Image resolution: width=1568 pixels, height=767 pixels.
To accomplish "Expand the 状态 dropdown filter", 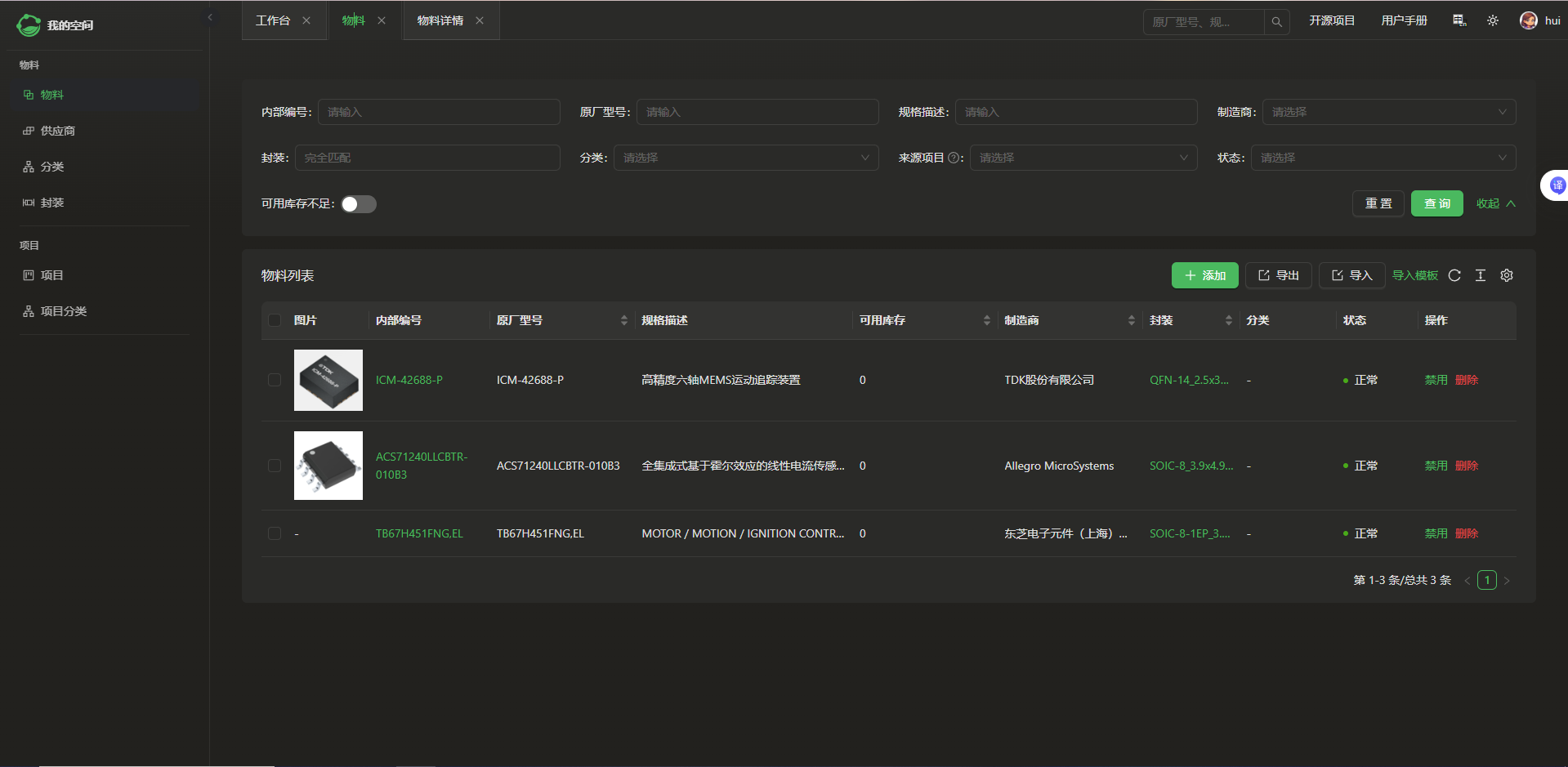I will click(1383, 158).
